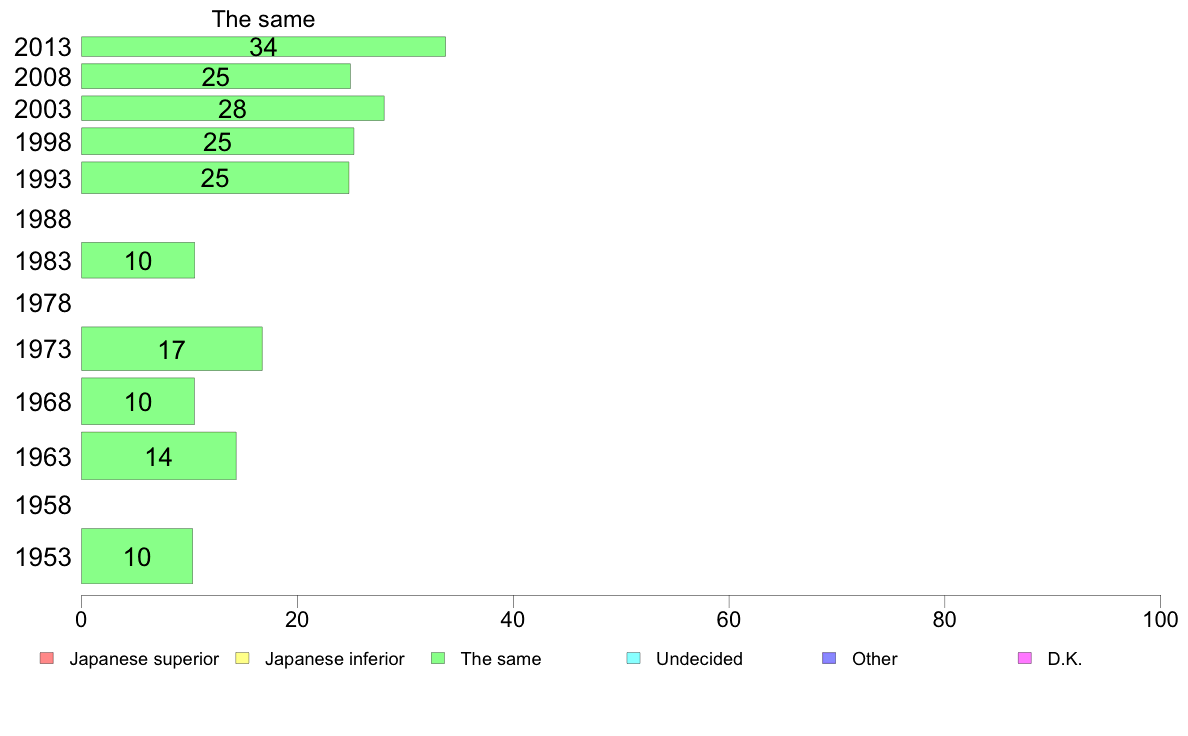Select the 1963 bar showing 14
Screen dimensions: 1188x736
[158, 456]
